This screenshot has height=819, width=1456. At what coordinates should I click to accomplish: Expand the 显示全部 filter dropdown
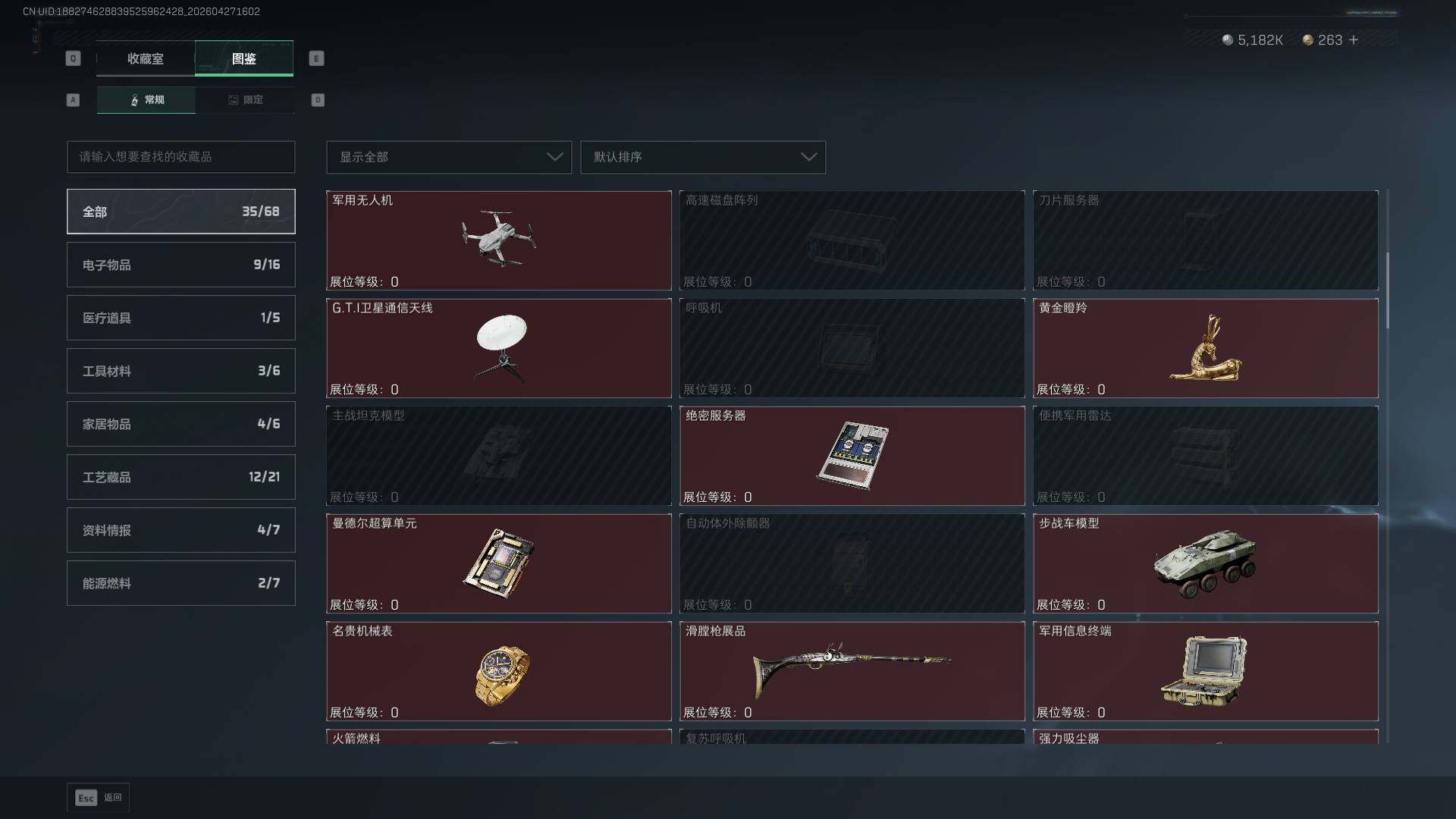[449, 157]
